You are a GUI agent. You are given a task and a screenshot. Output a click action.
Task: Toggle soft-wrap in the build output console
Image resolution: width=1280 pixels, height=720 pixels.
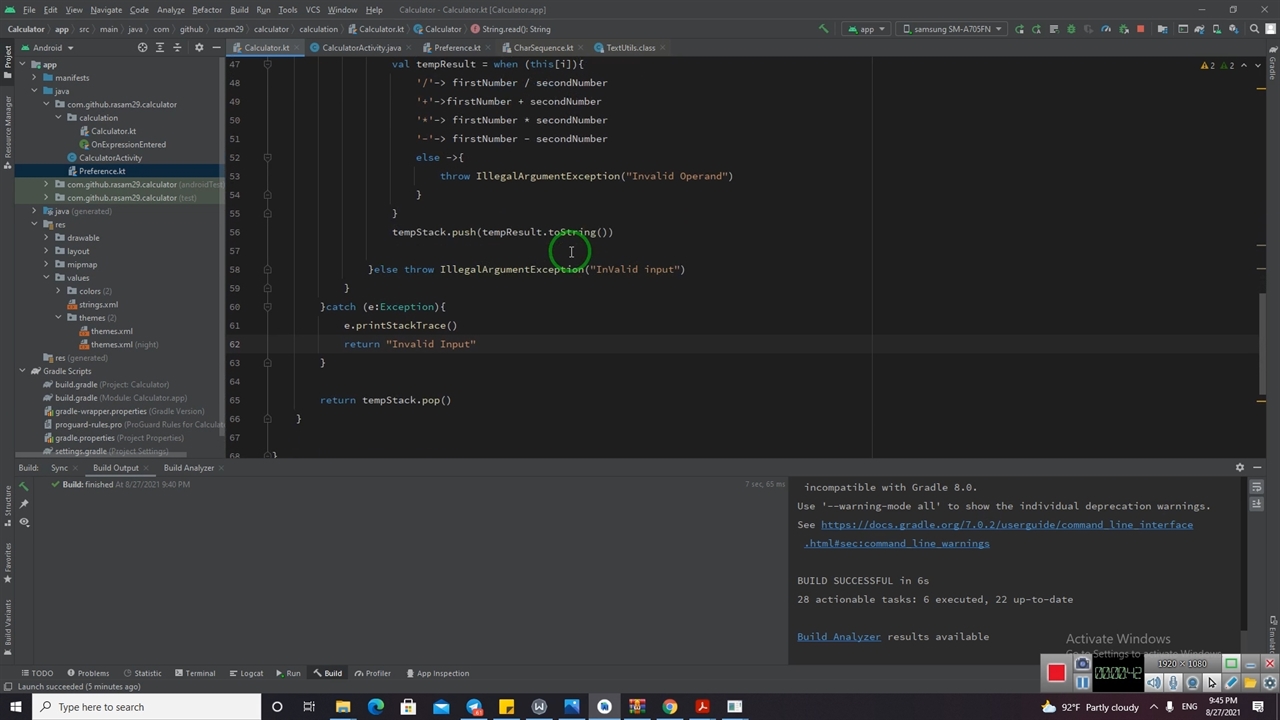[x=1257, y=486]
